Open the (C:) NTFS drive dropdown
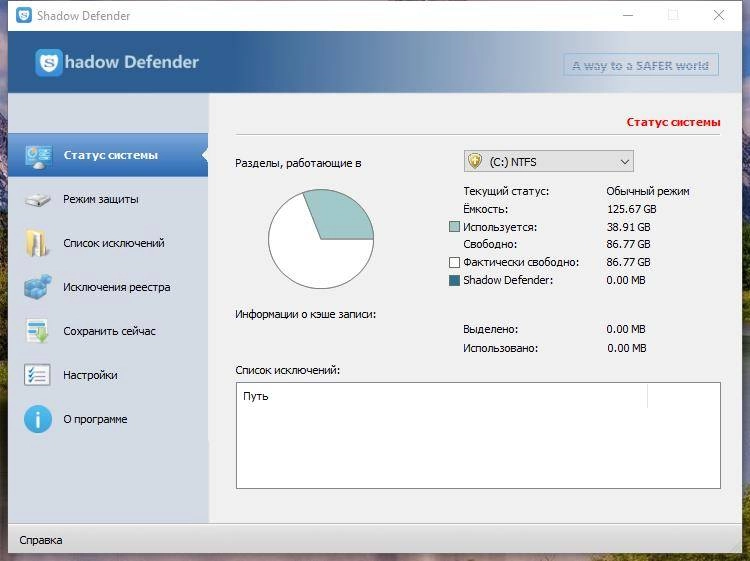 (x=549, y=161)
